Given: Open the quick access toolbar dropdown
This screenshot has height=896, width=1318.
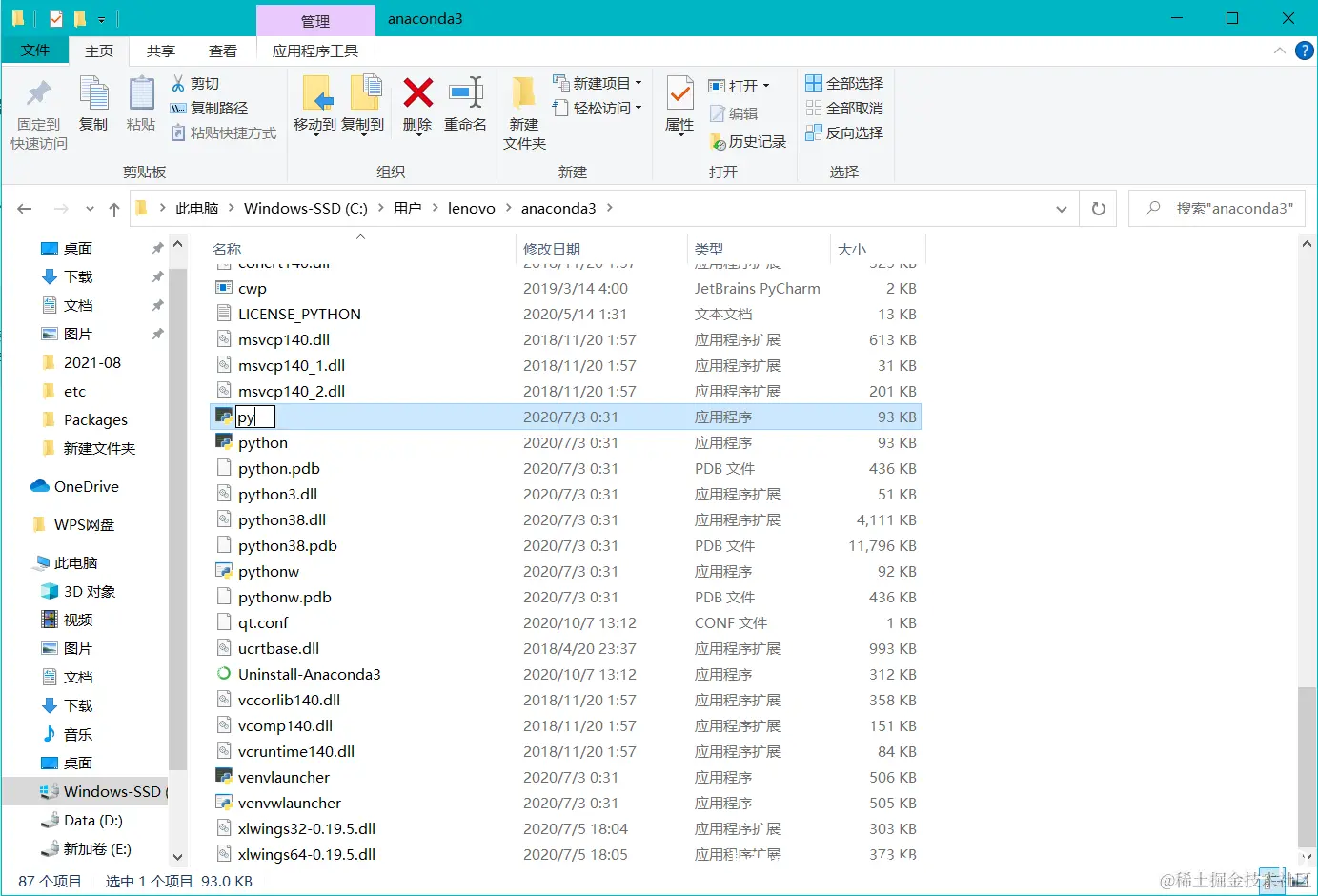Looking at the screenshot, I should tap(101, 19).
